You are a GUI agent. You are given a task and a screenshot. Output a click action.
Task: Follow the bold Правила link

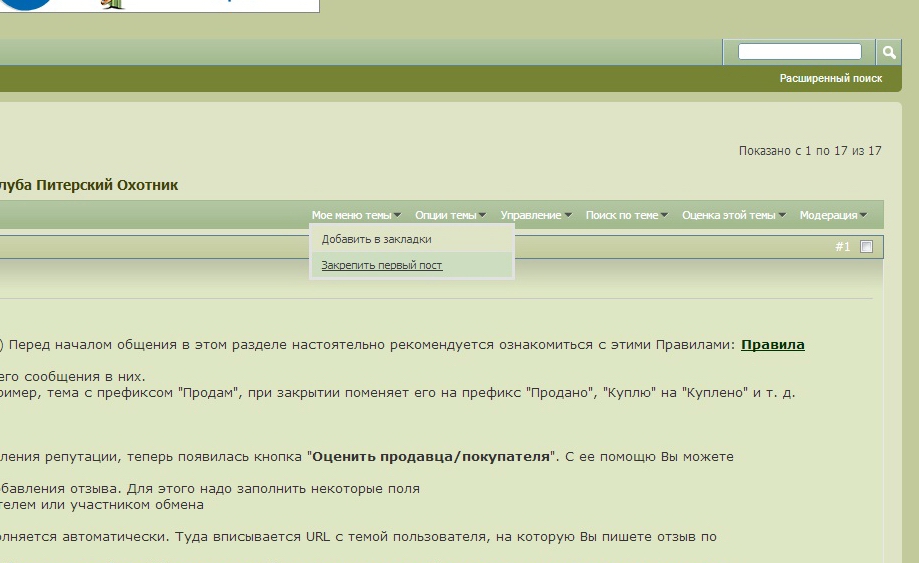click(772, 345)
